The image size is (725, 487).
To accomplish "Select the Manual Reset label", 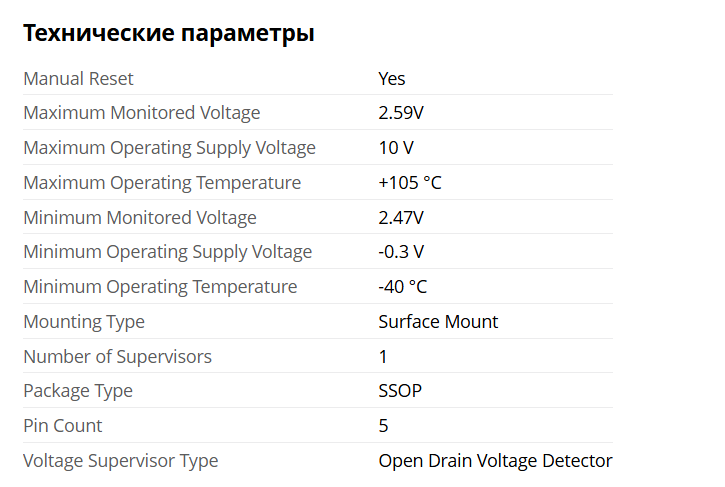I will pos(78,78).
